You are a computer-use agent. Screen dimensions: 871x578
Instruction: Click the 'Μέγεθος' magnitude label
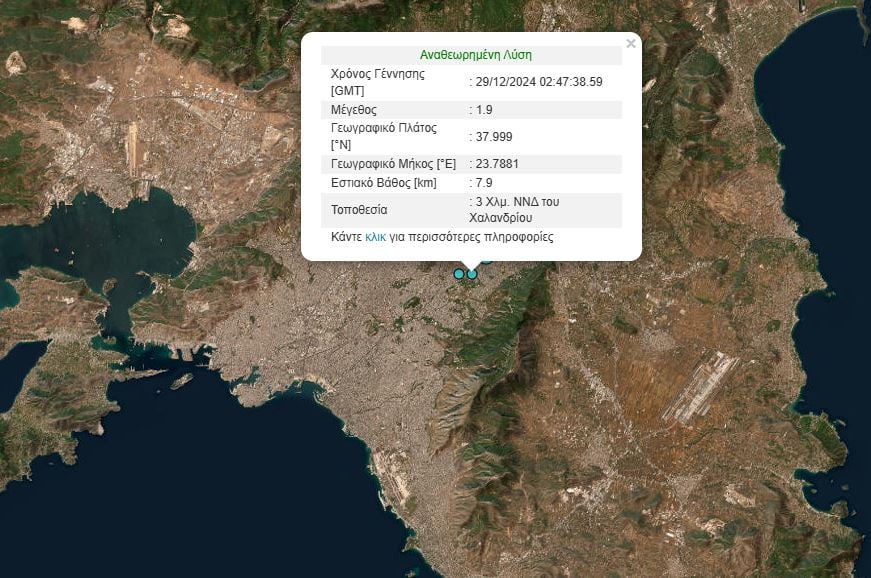[354, 110]
